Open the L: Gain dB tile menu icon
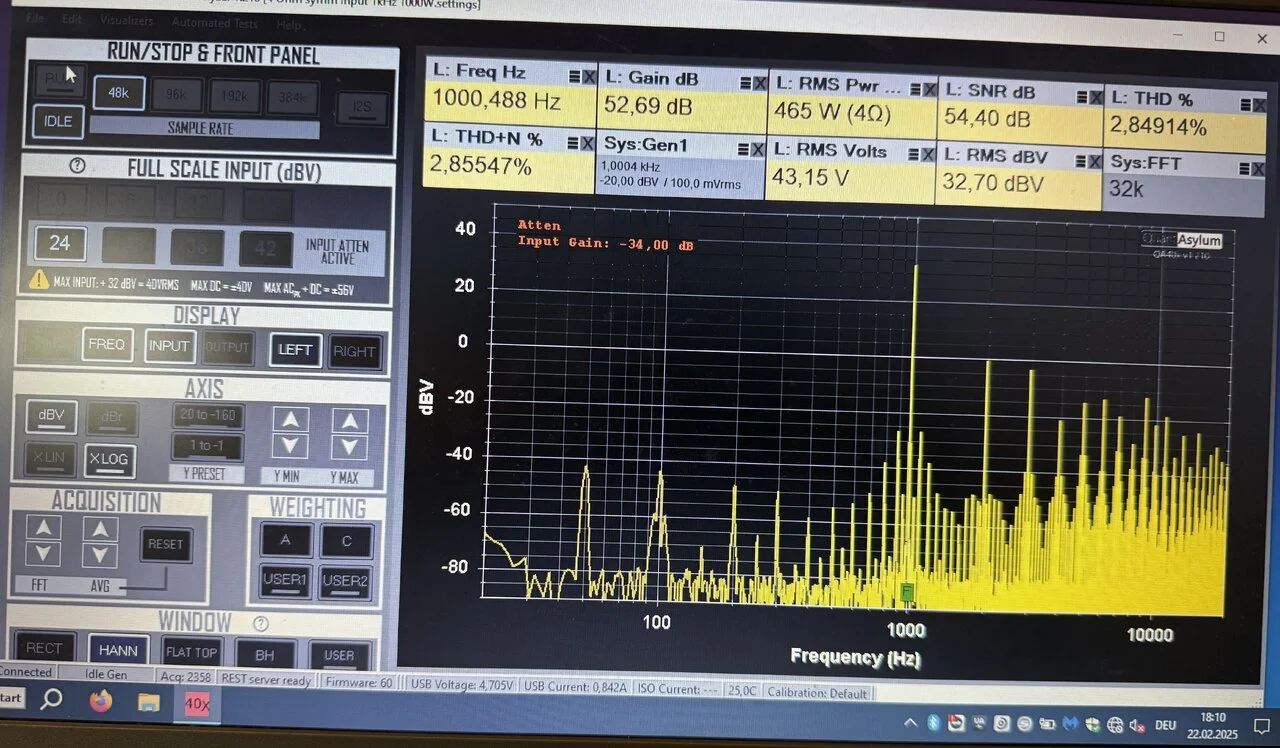 click(745, 83)
